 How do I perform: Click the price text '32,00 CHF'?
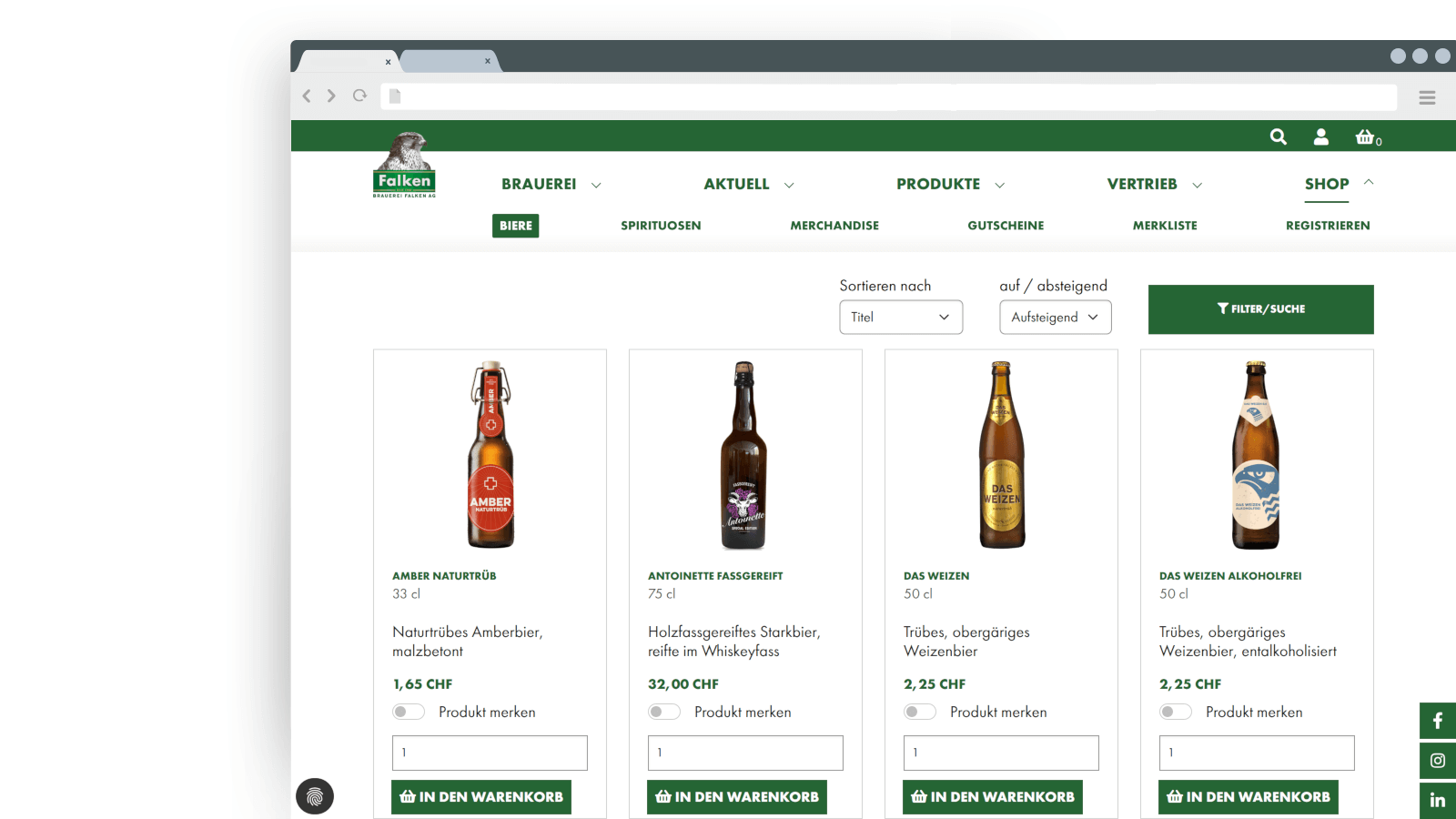click(x=683, y=684)
